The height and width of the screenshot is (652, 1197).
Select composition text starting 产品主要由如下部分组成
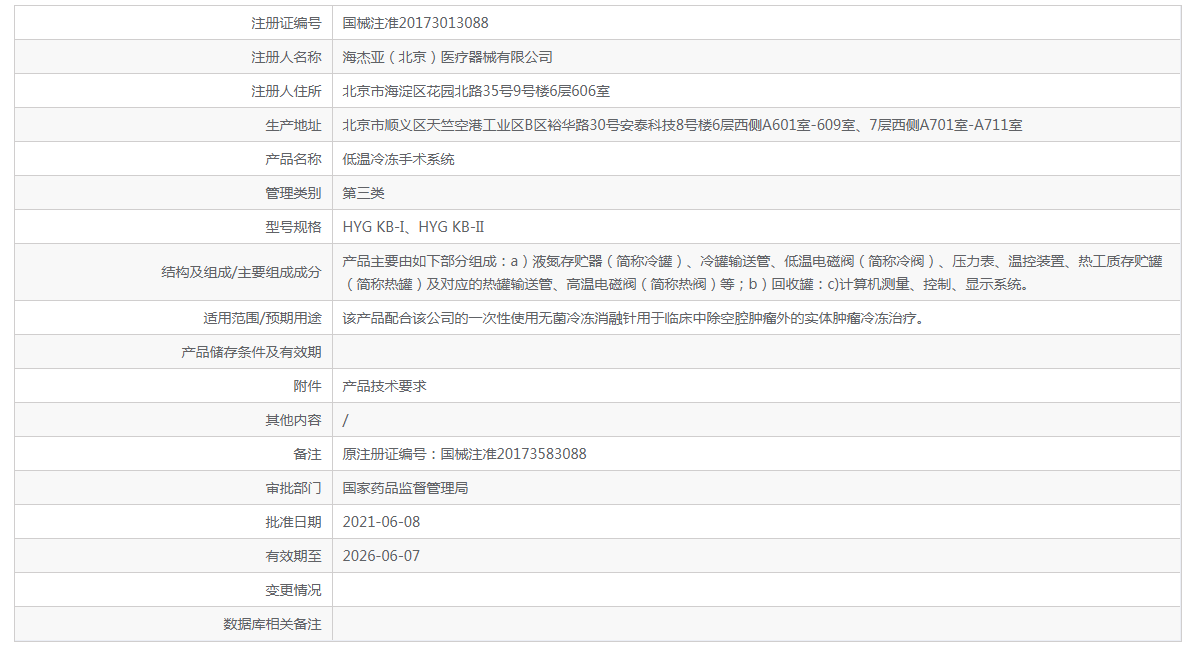[x=753, y=273]
